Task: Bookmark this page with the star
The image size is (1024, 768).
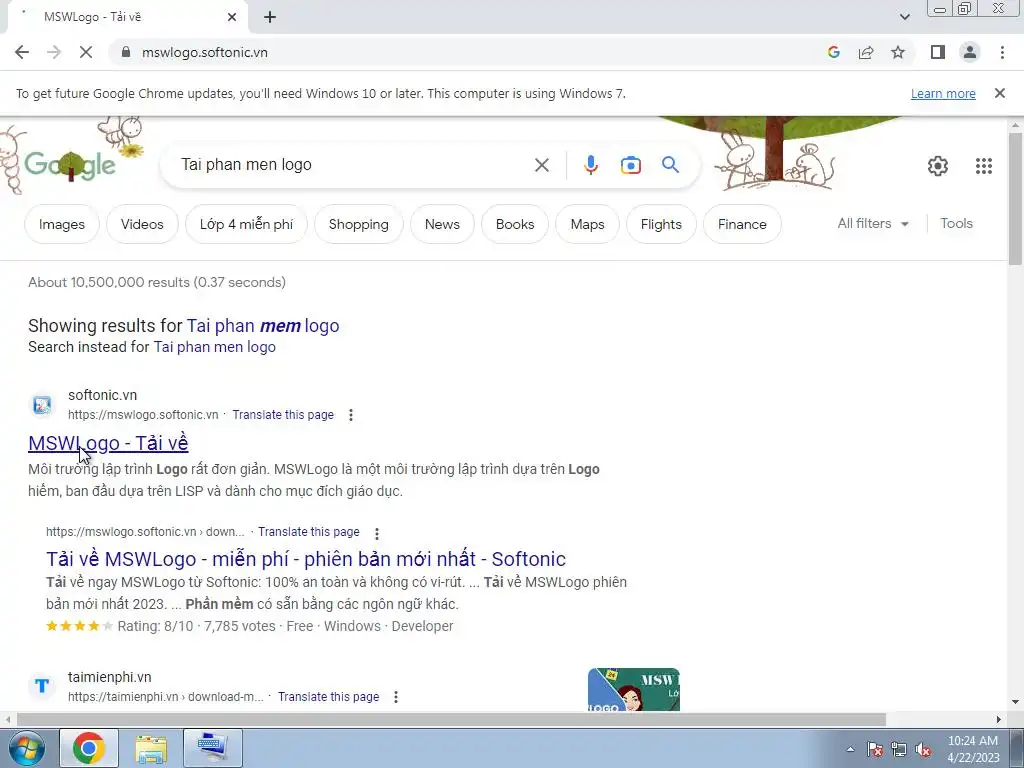Action: [x=898, y=52]
